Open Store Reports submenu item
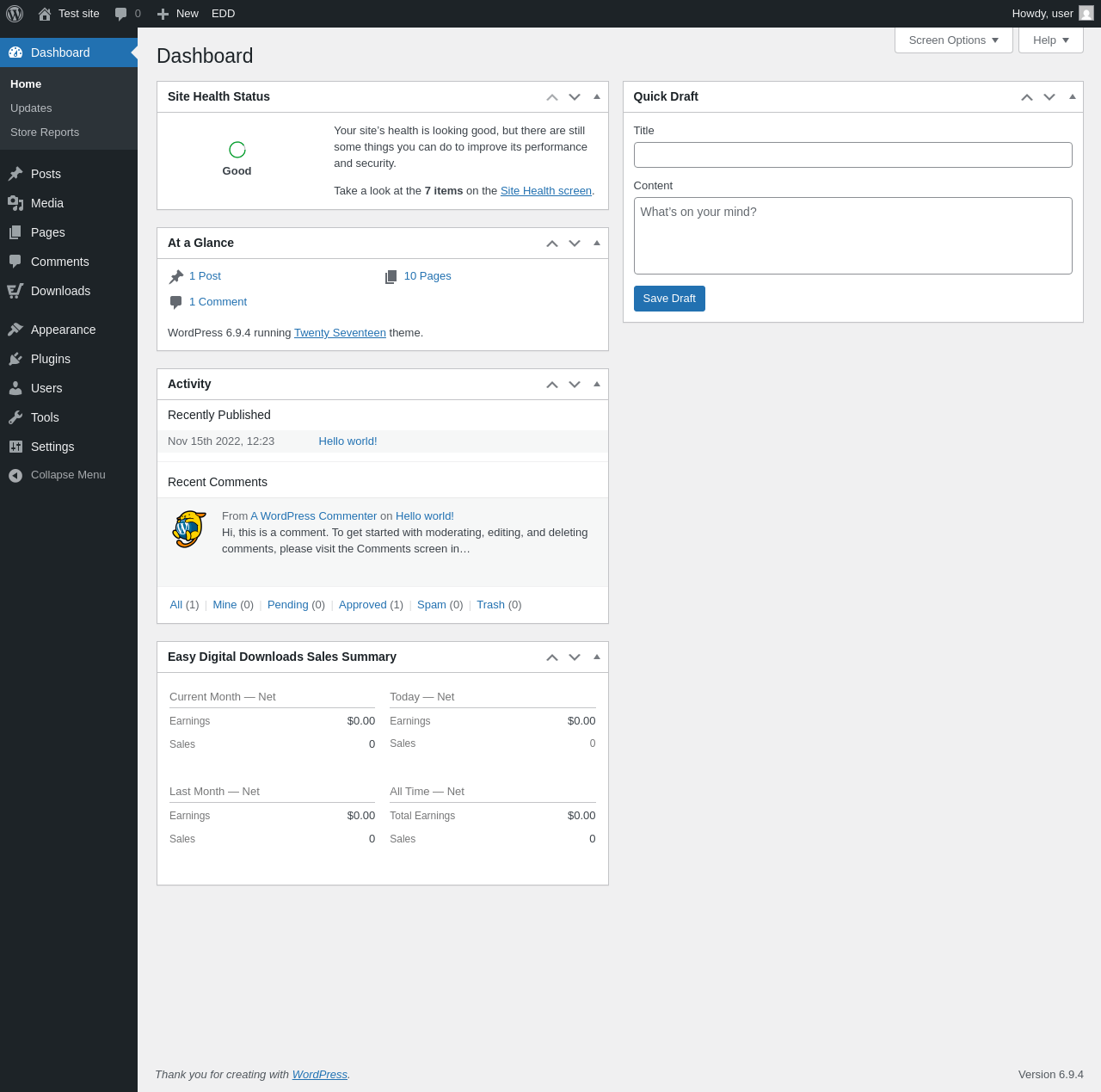The height and width of the screenshot is (1092, 1101). (x=45, y=133)
